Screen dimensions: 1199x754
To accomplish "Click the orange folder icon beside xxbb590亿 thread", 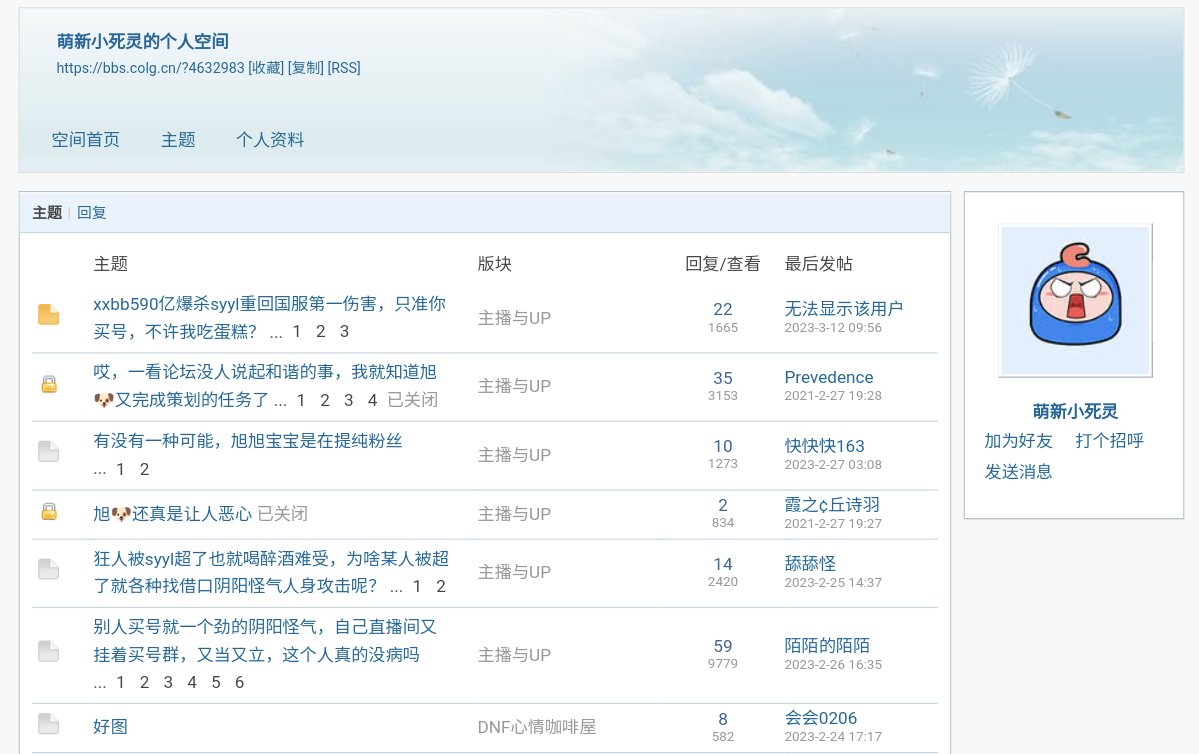I will point(48,314).
